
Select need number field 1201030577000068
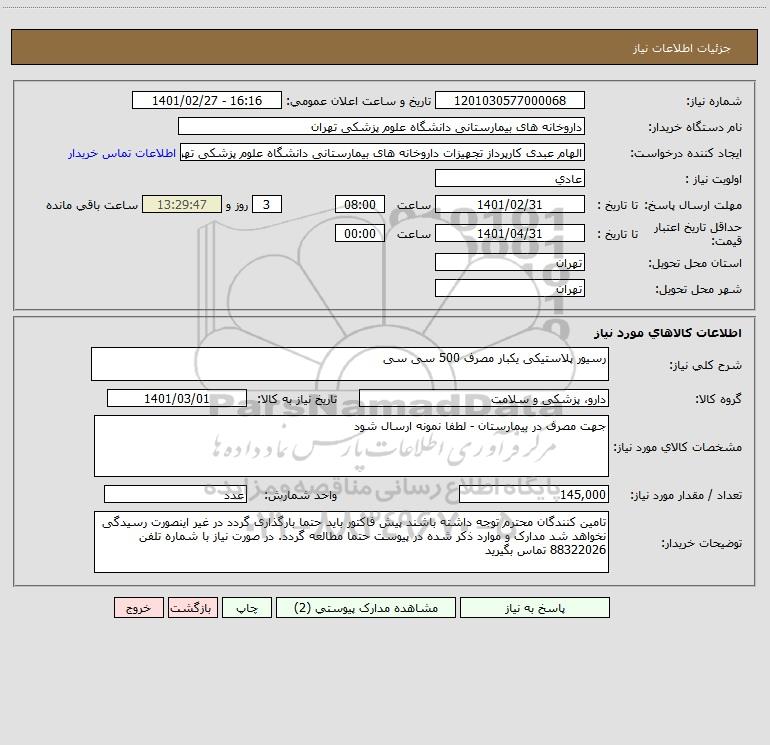click(x=510, y=100)
